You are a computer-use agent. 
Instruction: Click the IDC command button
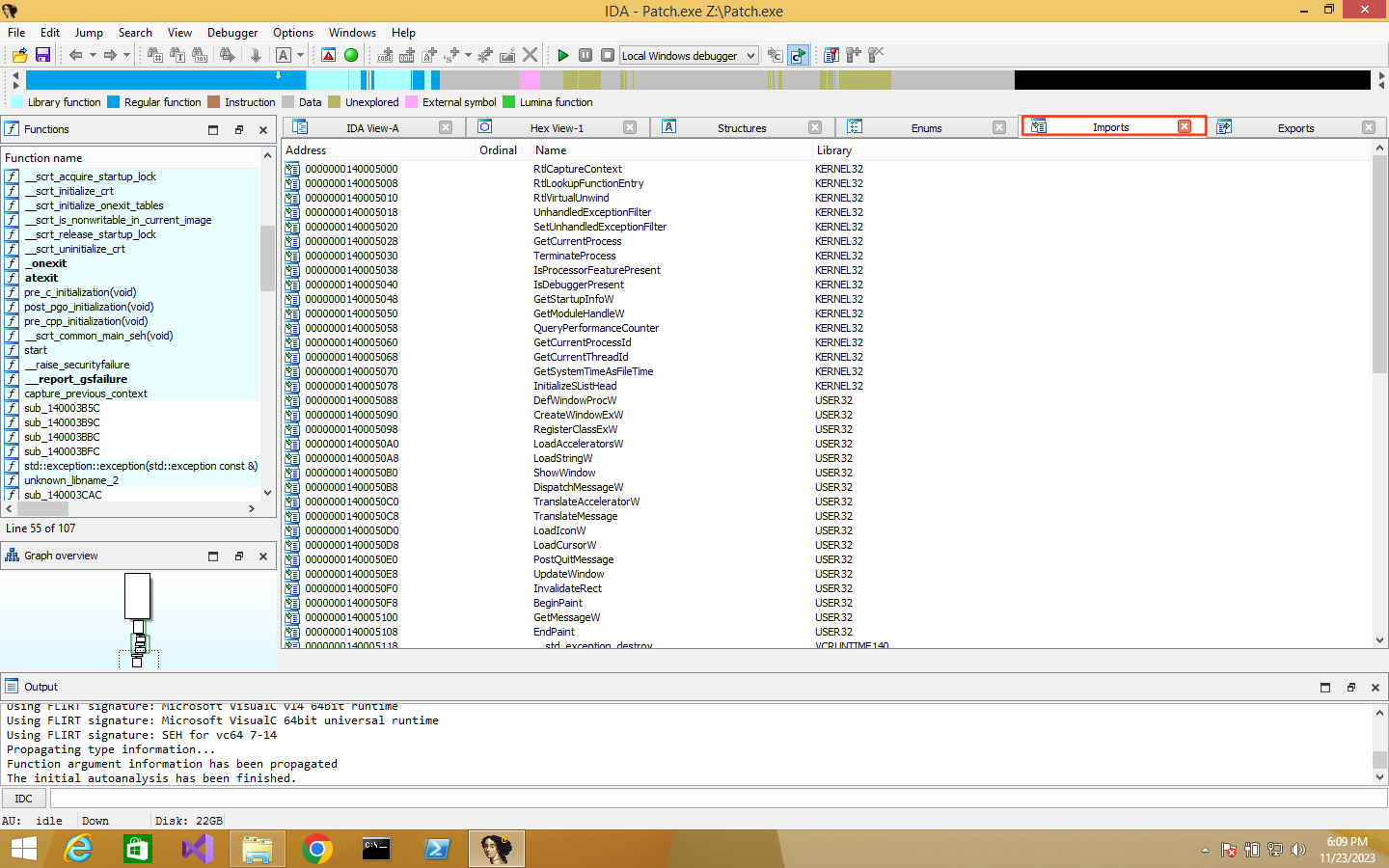24,799
